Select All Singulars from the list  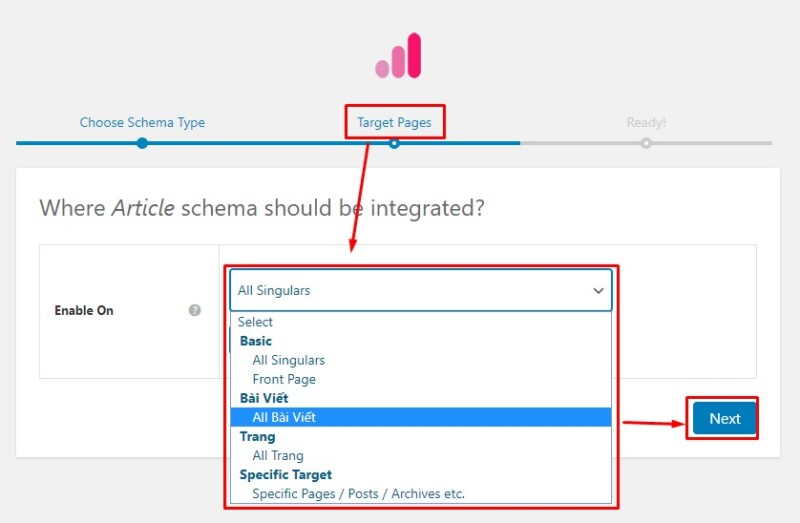[288, 360]
